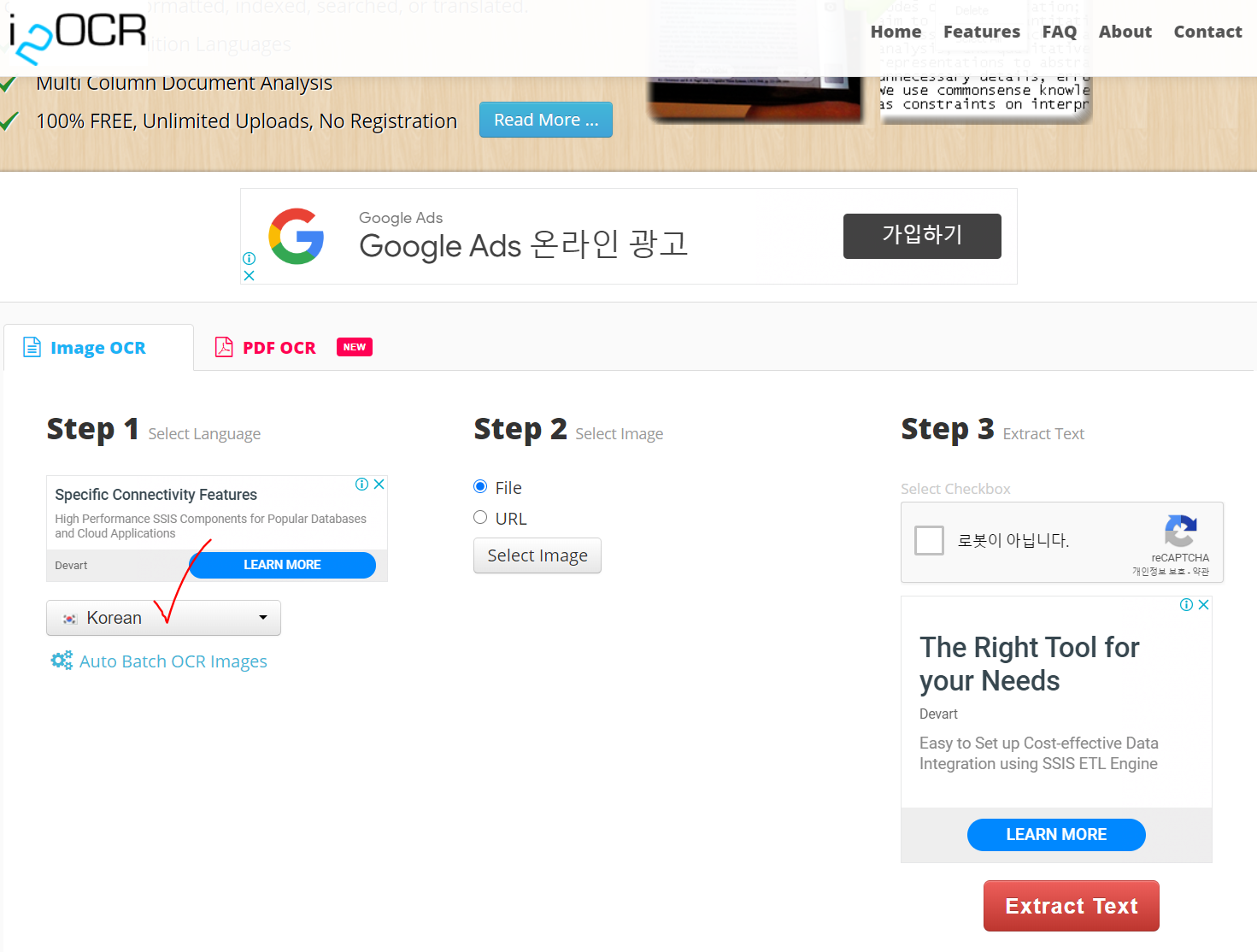
Task: Click the Korean flag icon in dropdown
Action: click(x=70, y=618)
